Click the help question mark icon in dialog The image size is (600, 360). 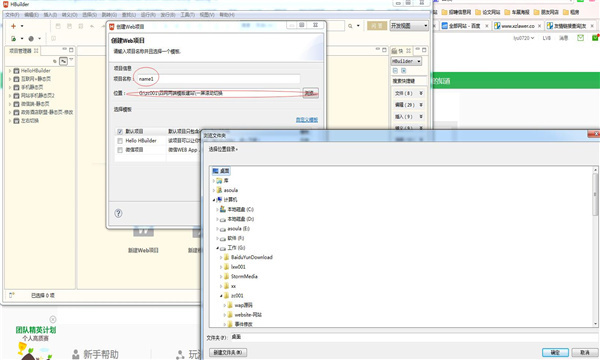[x=118, y=213]
